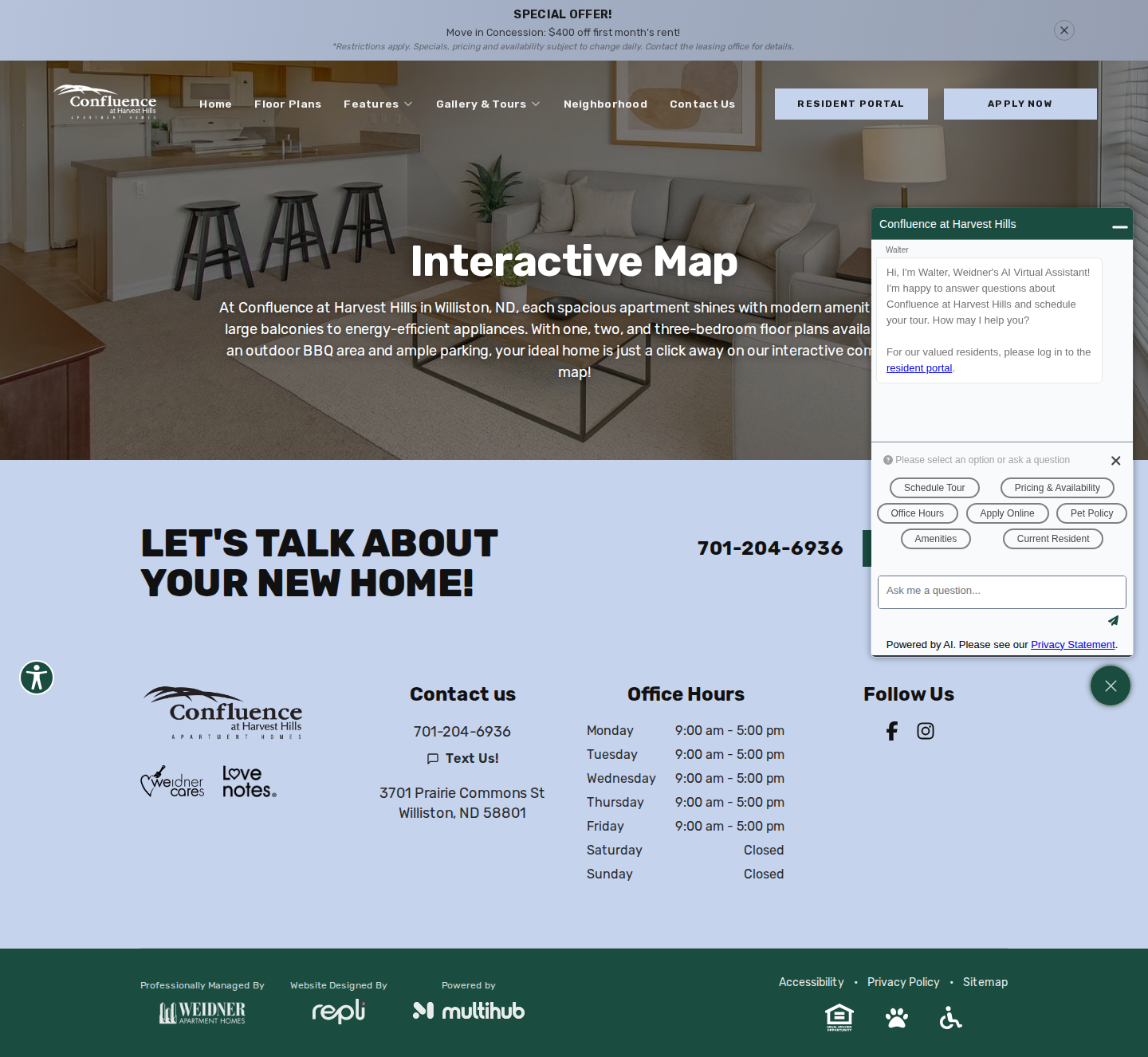Open the footer Accessibility link
Image resolution: width=1148 pixels, height=1057 pixels.
812,982
